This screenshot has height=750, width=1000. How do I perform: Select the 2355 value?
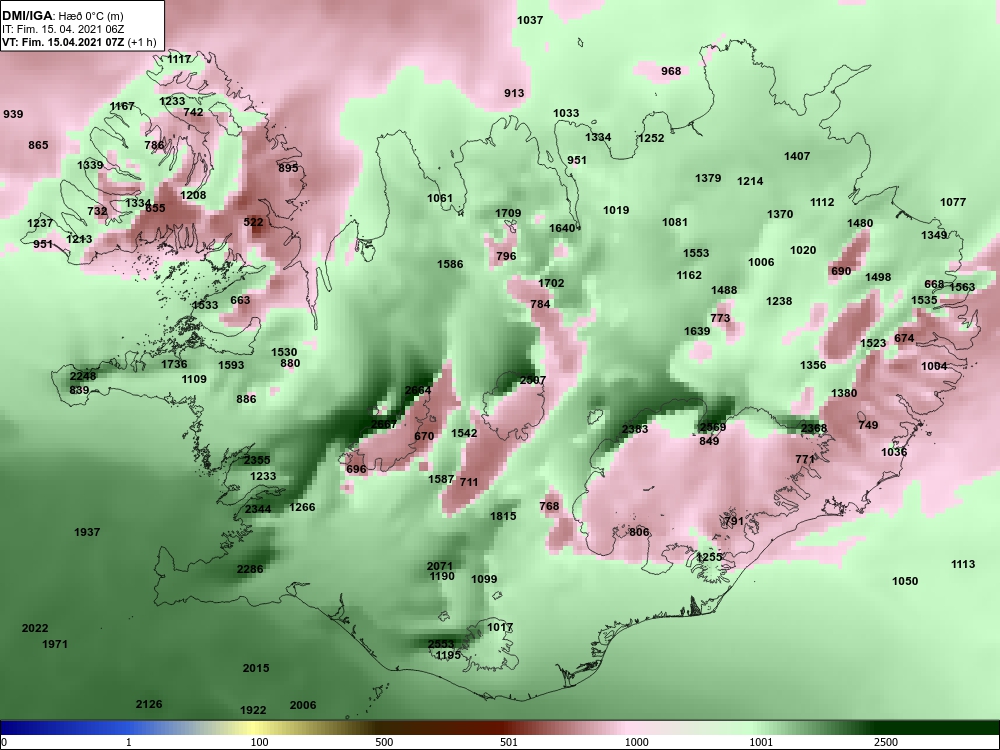click(x=258, y=460)
